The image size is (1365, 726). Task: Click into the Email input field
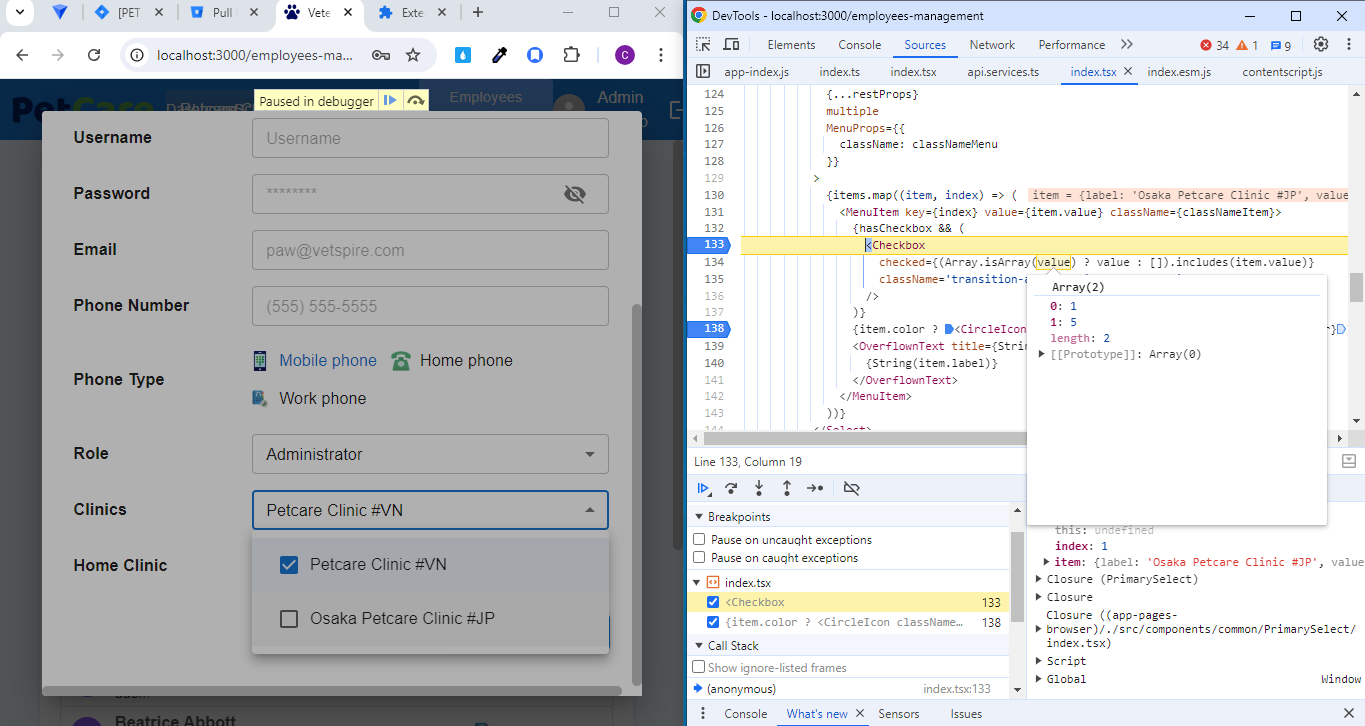point(430,250)
